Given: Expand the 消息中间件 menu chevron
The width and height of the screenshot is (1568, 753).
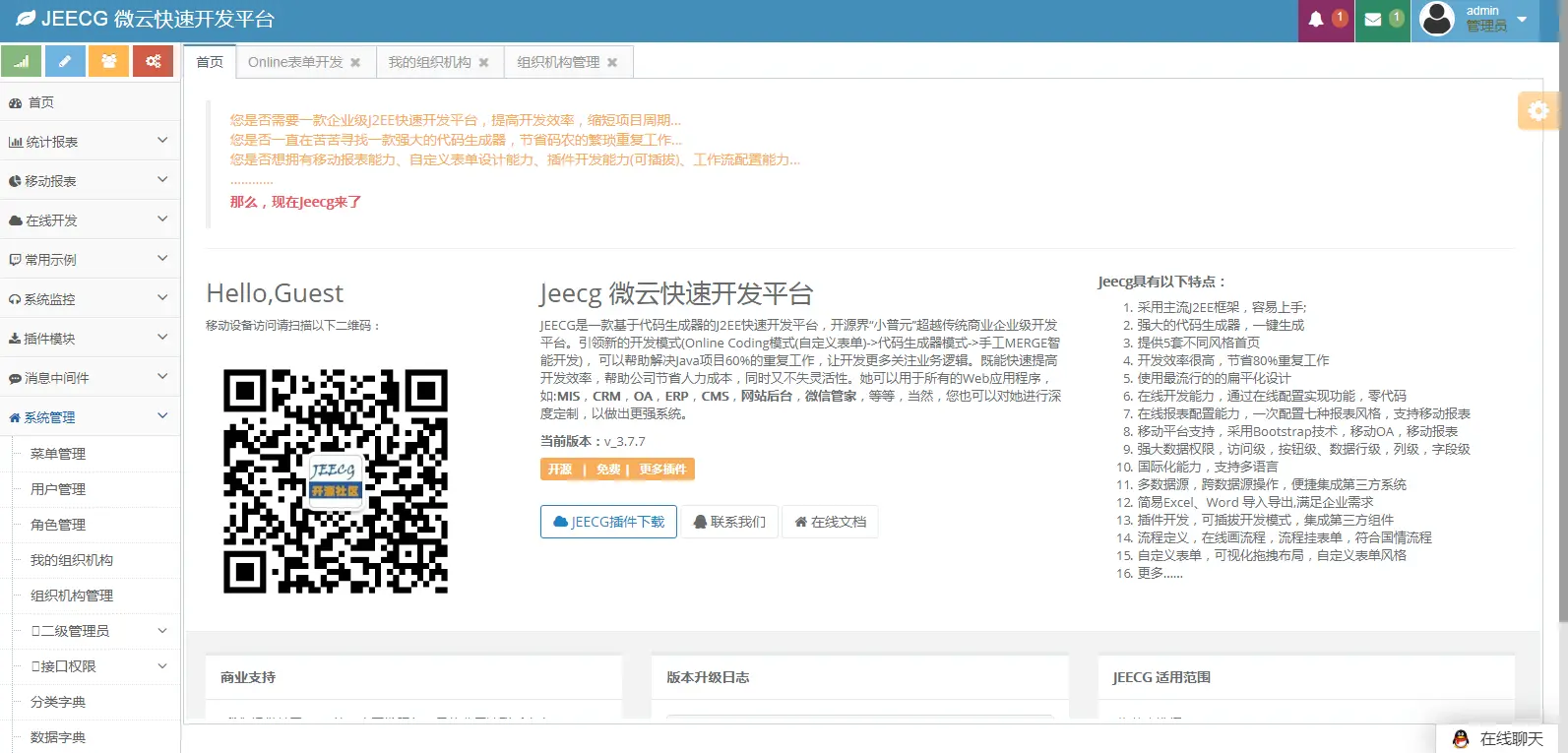Looking at the screenshot, I should (162, 377).
